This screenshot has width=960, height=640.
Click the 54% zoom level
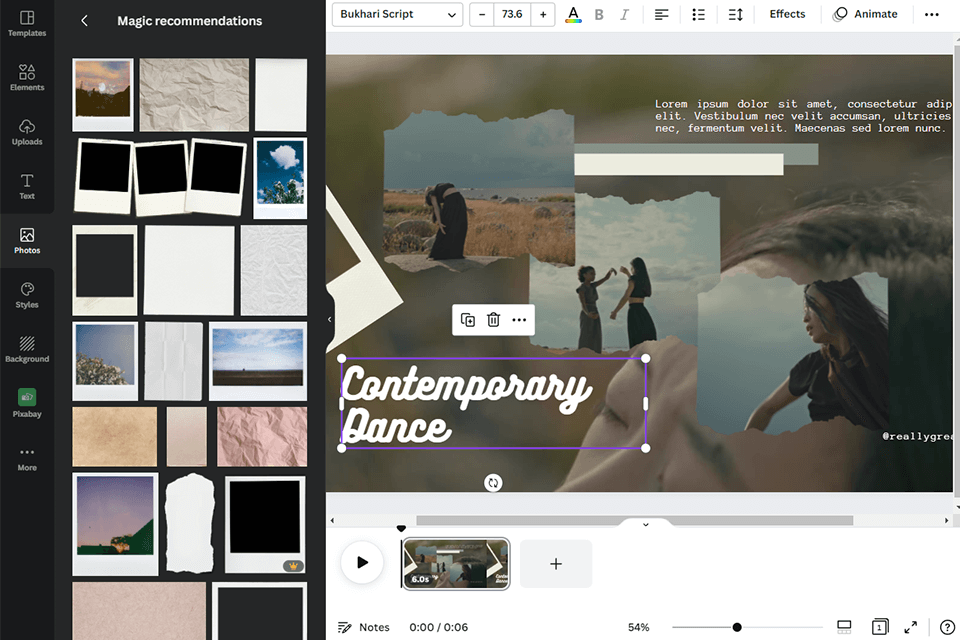point(639,627)
